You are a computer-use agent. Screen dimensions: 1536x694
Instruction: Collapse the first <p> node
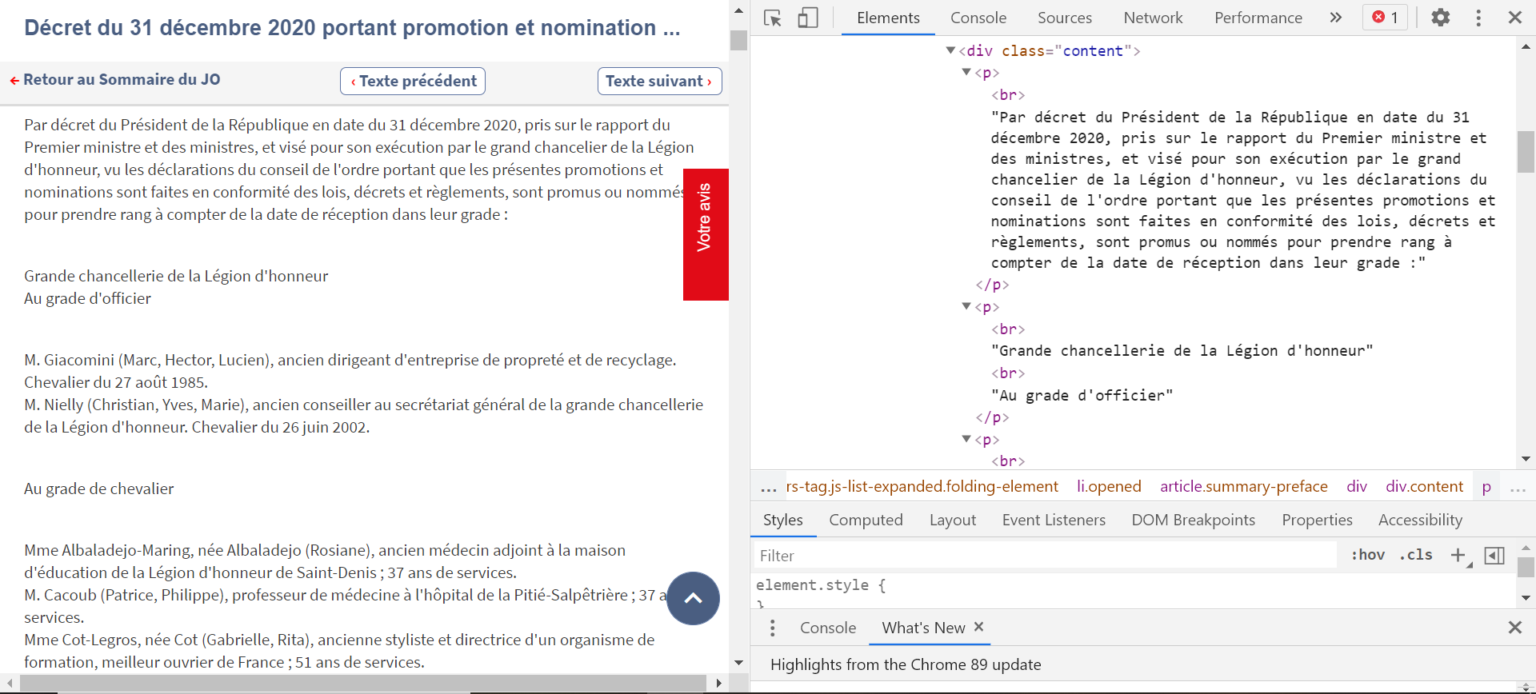coord(966,73)
